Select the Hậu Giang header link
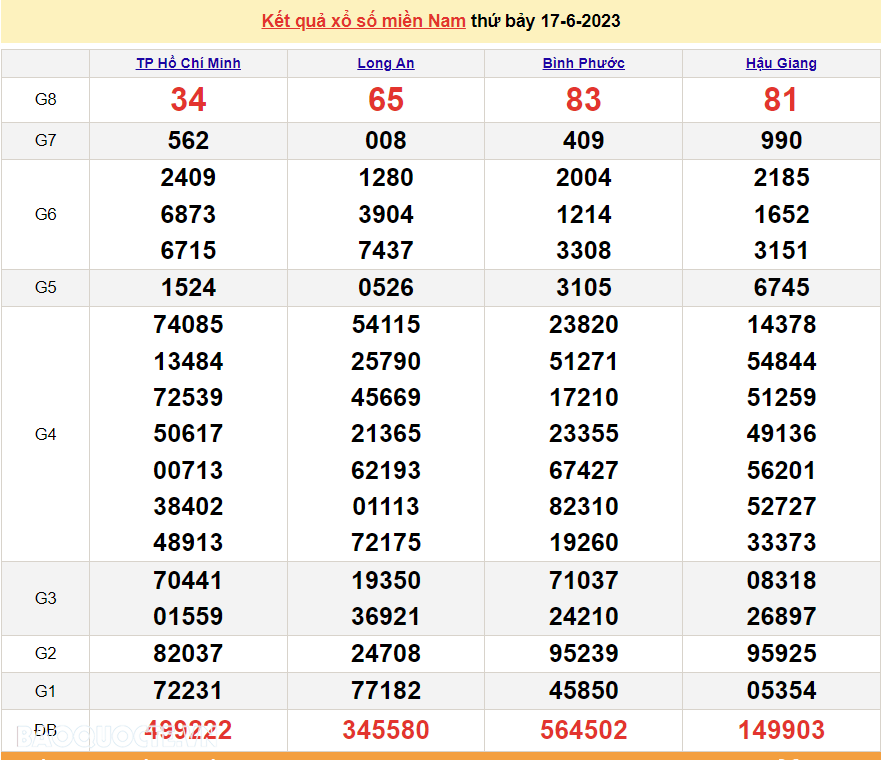Screen dimensions: 885x760 pyautogui.click(x=781, y=63)
